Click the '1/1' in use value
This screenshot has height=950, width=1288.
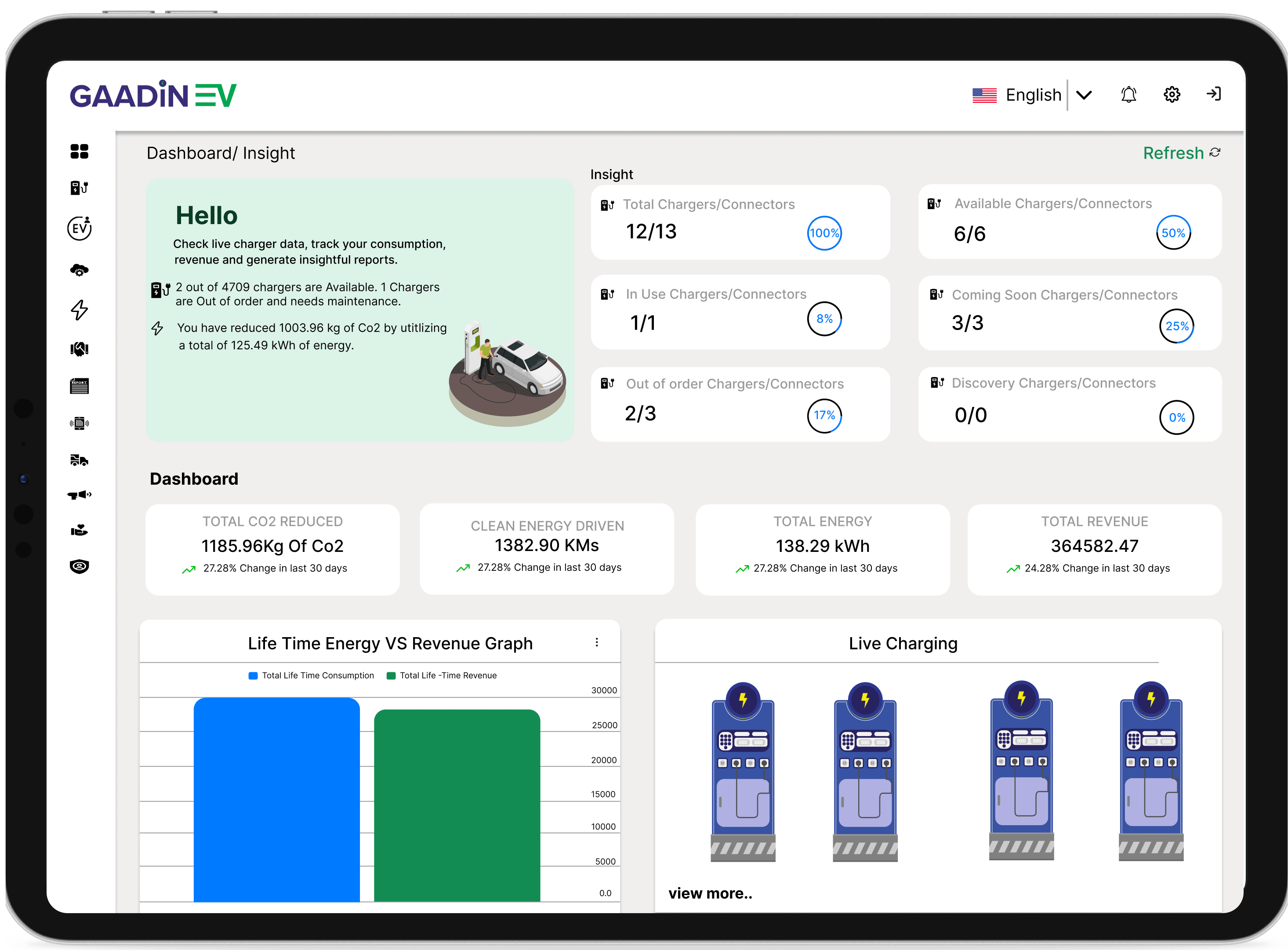click(x=642, y=323)
